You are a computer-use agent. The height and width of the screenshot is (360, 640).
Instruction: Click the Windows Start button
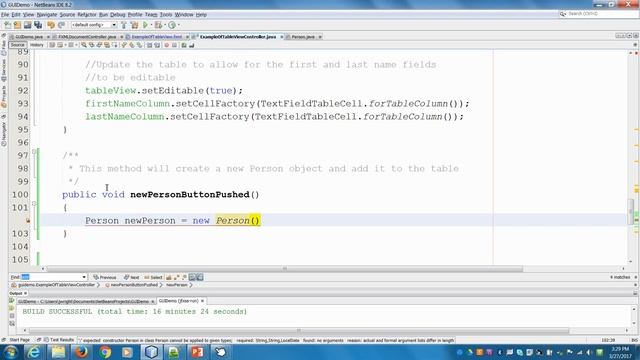[x=10, y=351]
